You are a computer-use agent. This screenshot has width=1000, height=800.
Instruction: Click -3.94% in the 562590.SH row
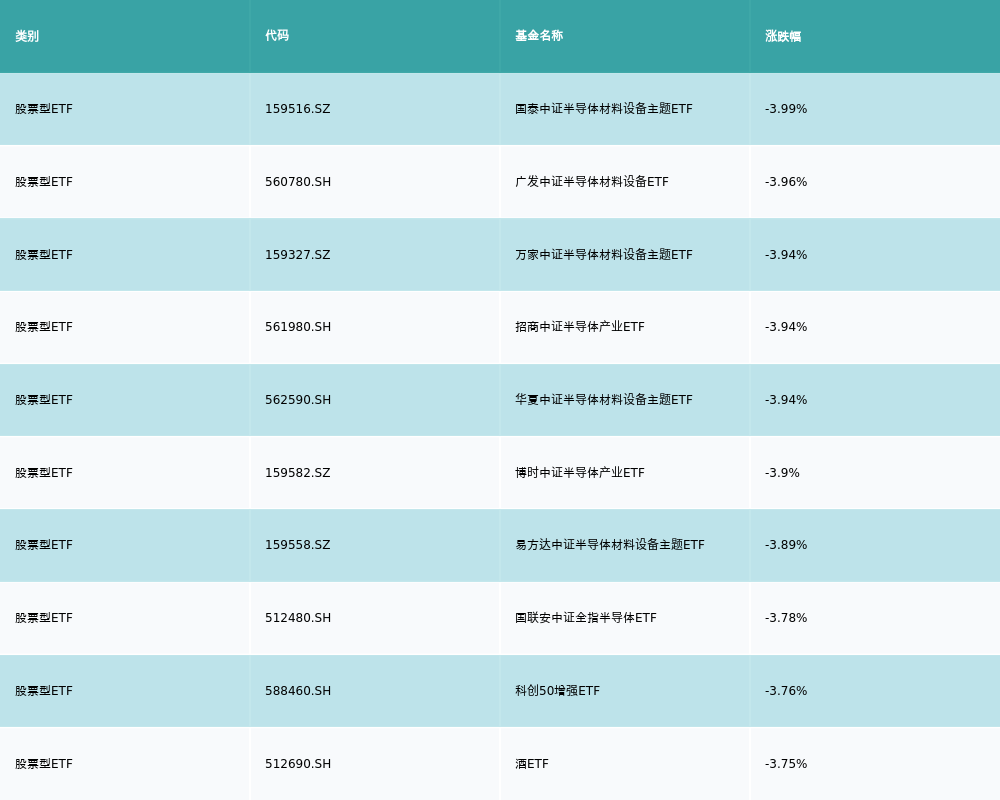pyautogui.click(x=786, y=400)
